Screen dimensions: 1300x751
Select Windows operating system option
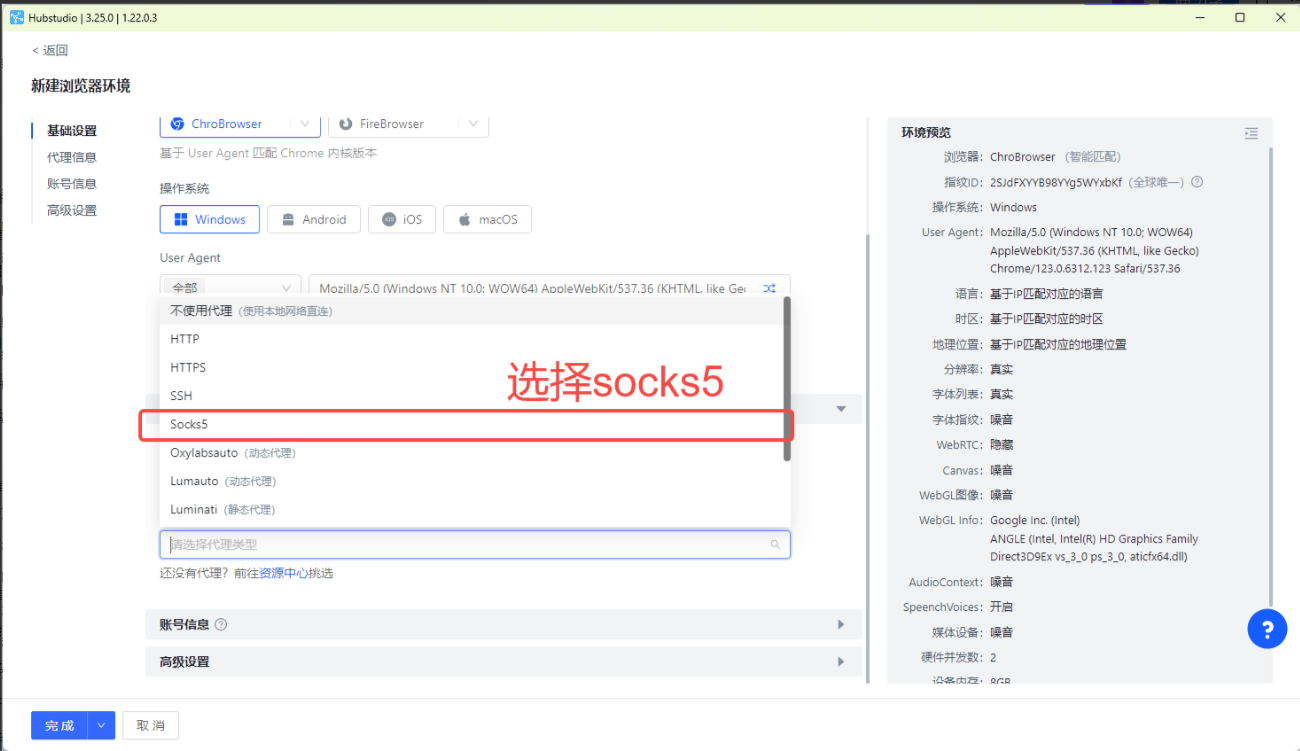pyautogui.click(x=210, y=220)
